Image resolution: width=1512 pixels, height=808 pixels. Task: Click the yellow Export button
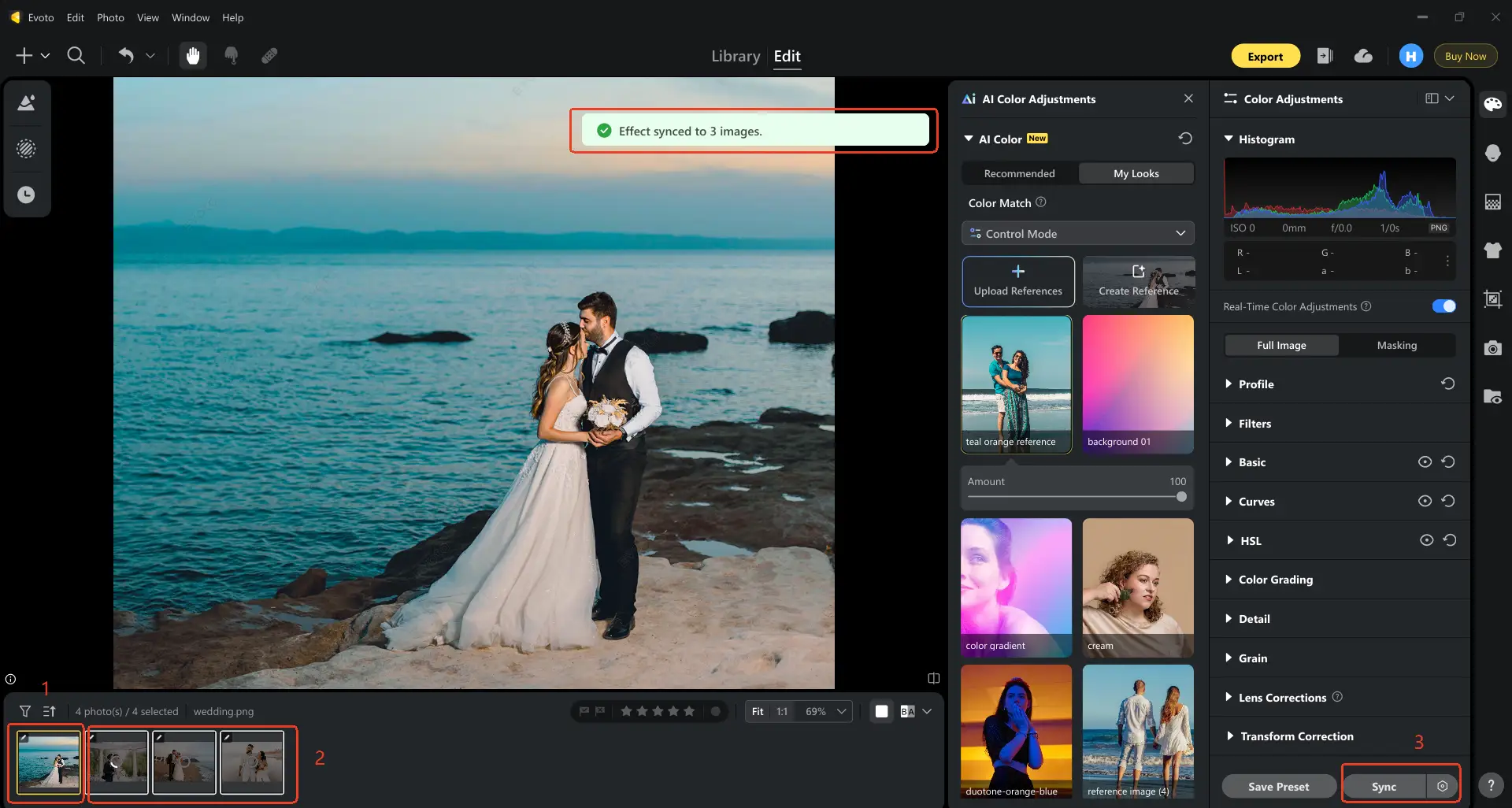(1266, 56)
